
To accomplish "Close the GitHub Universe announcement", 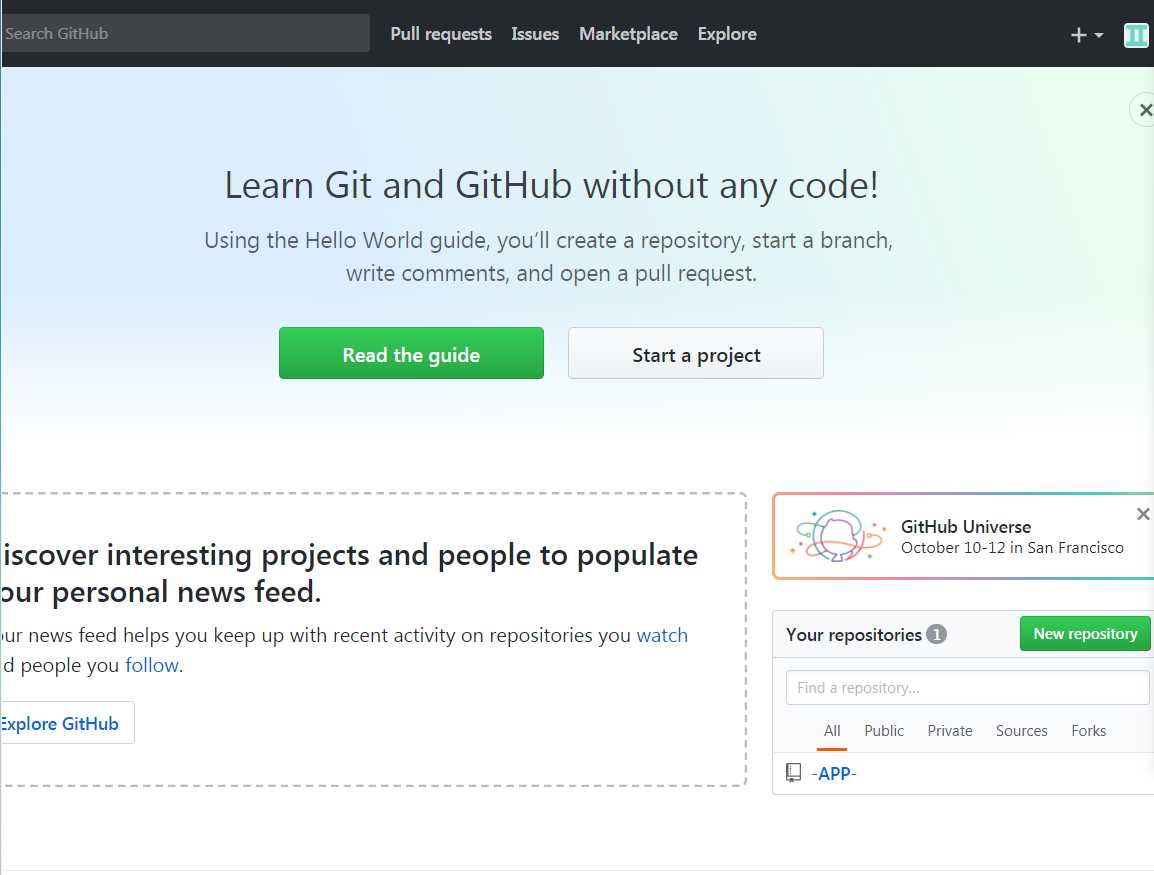I will pos(1143,514).
